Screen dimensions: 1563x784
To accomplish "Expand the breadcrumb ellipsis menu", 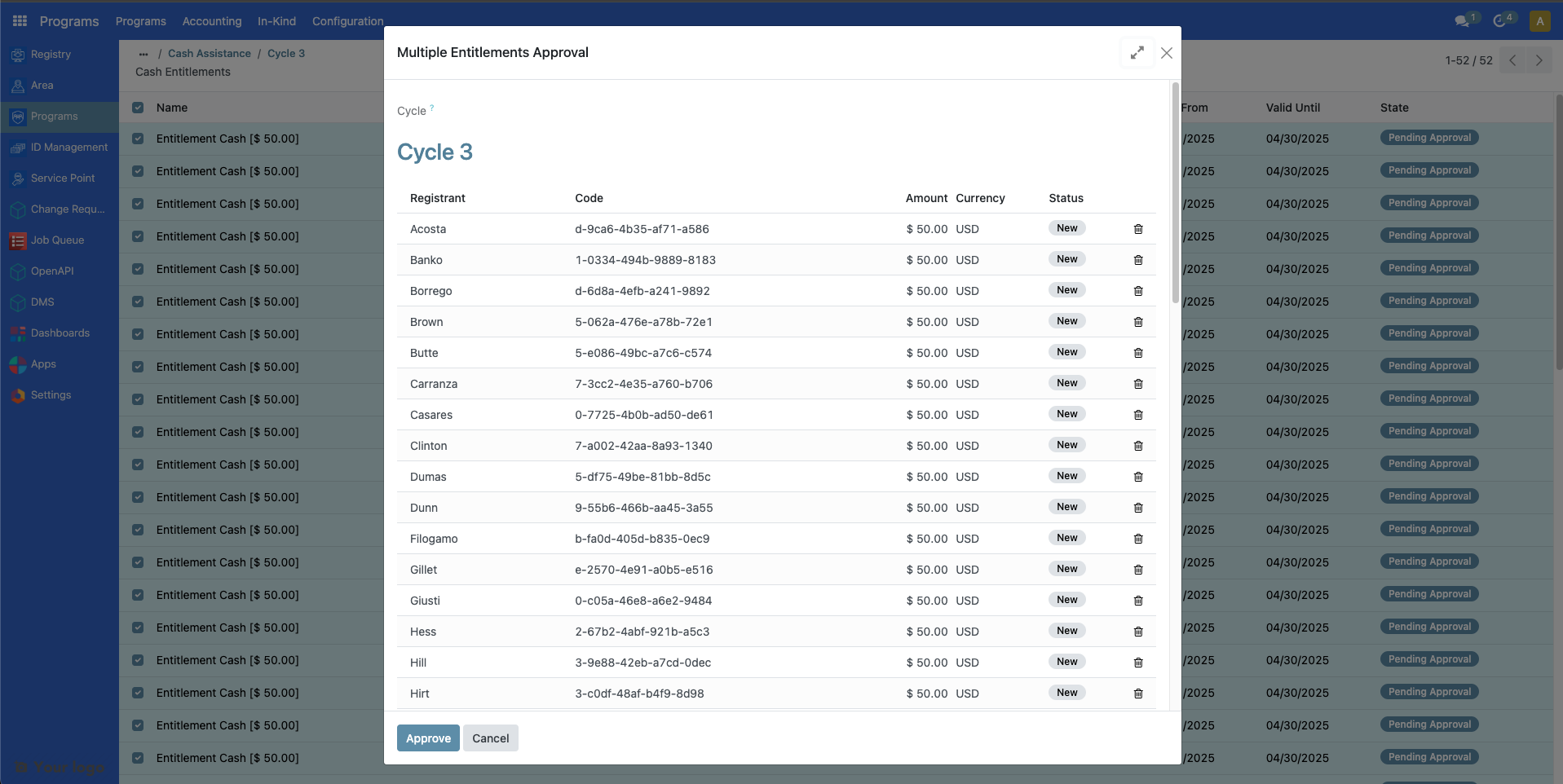I will [x=143, y=54].
